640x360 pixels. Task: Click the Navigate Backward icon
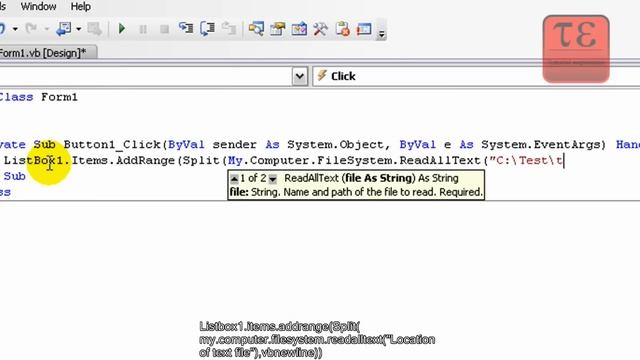pos(64,29)
